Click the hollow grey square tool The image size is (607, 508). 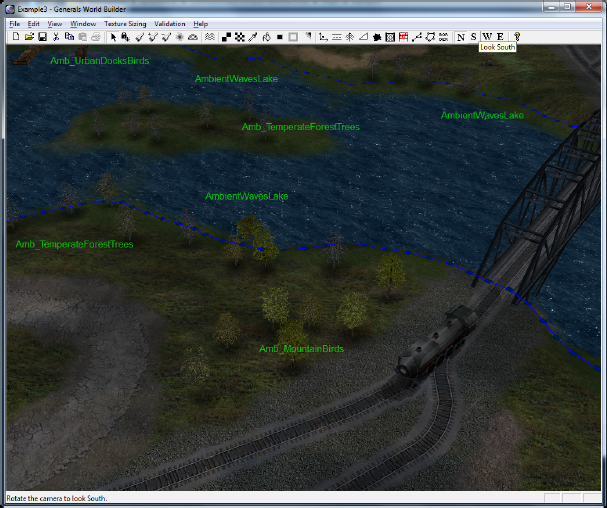[293, 37]
